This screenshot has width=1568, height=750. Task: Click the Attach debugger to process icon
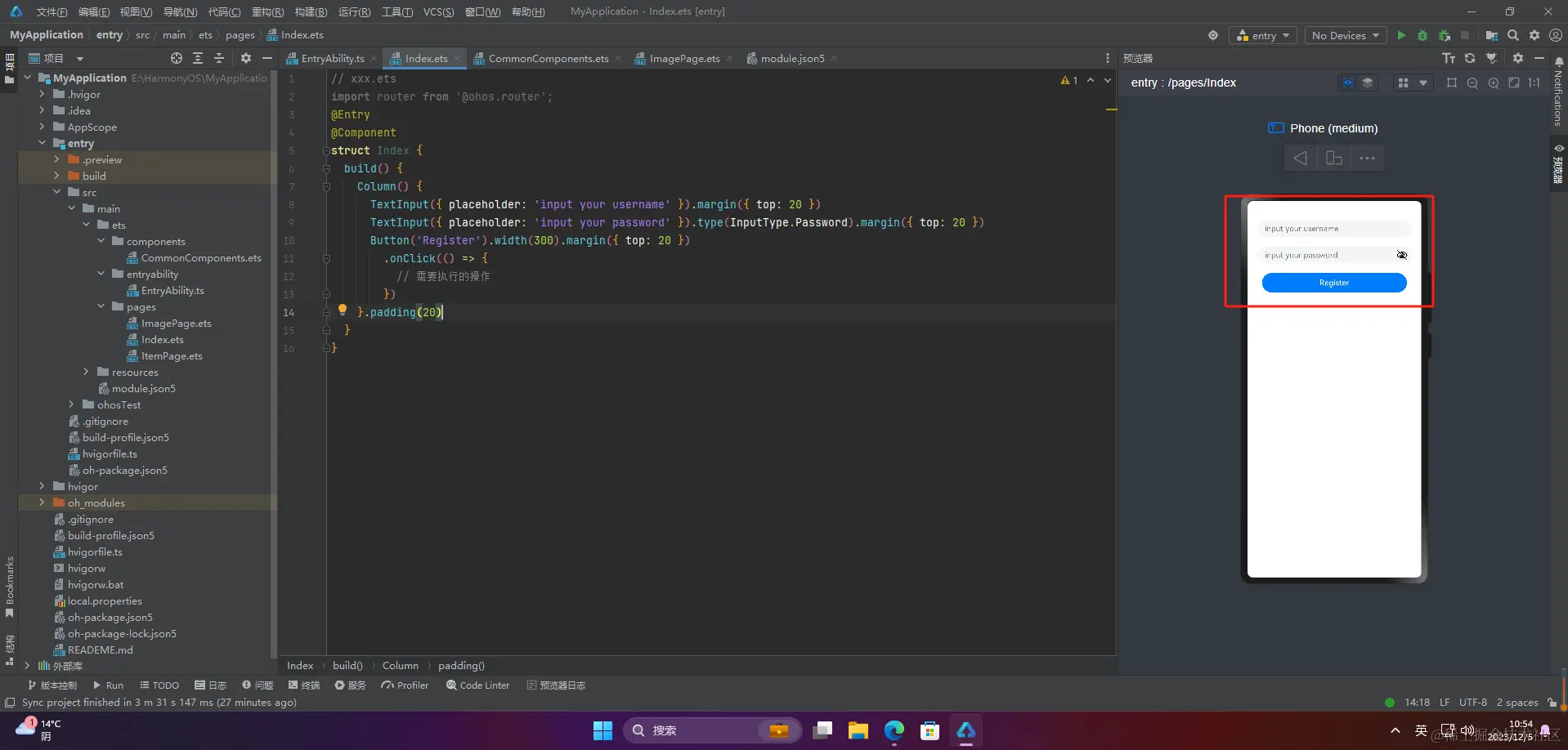(x=1445, y=35)
